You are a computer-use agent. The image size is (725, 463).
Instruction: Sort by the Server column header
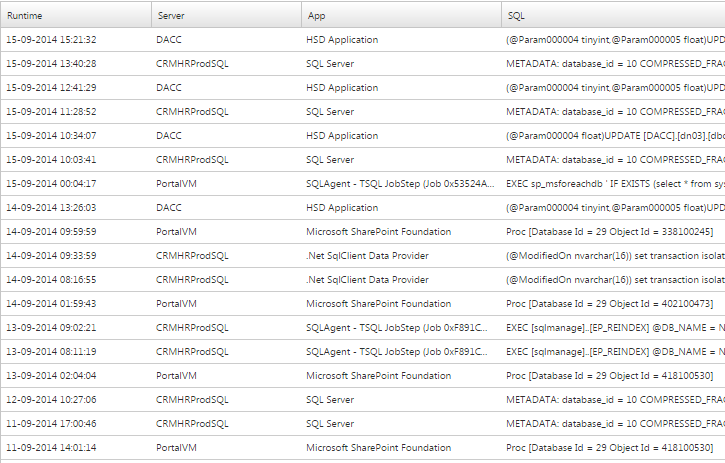pyautogui.click(x=227, y=15)
